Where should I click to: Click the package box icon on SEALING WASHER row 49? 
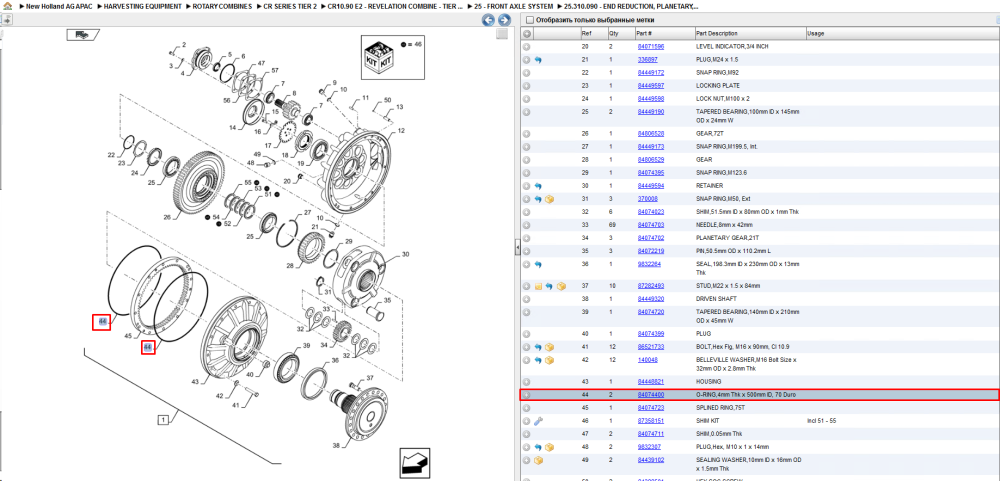click(x=538, y=460)
